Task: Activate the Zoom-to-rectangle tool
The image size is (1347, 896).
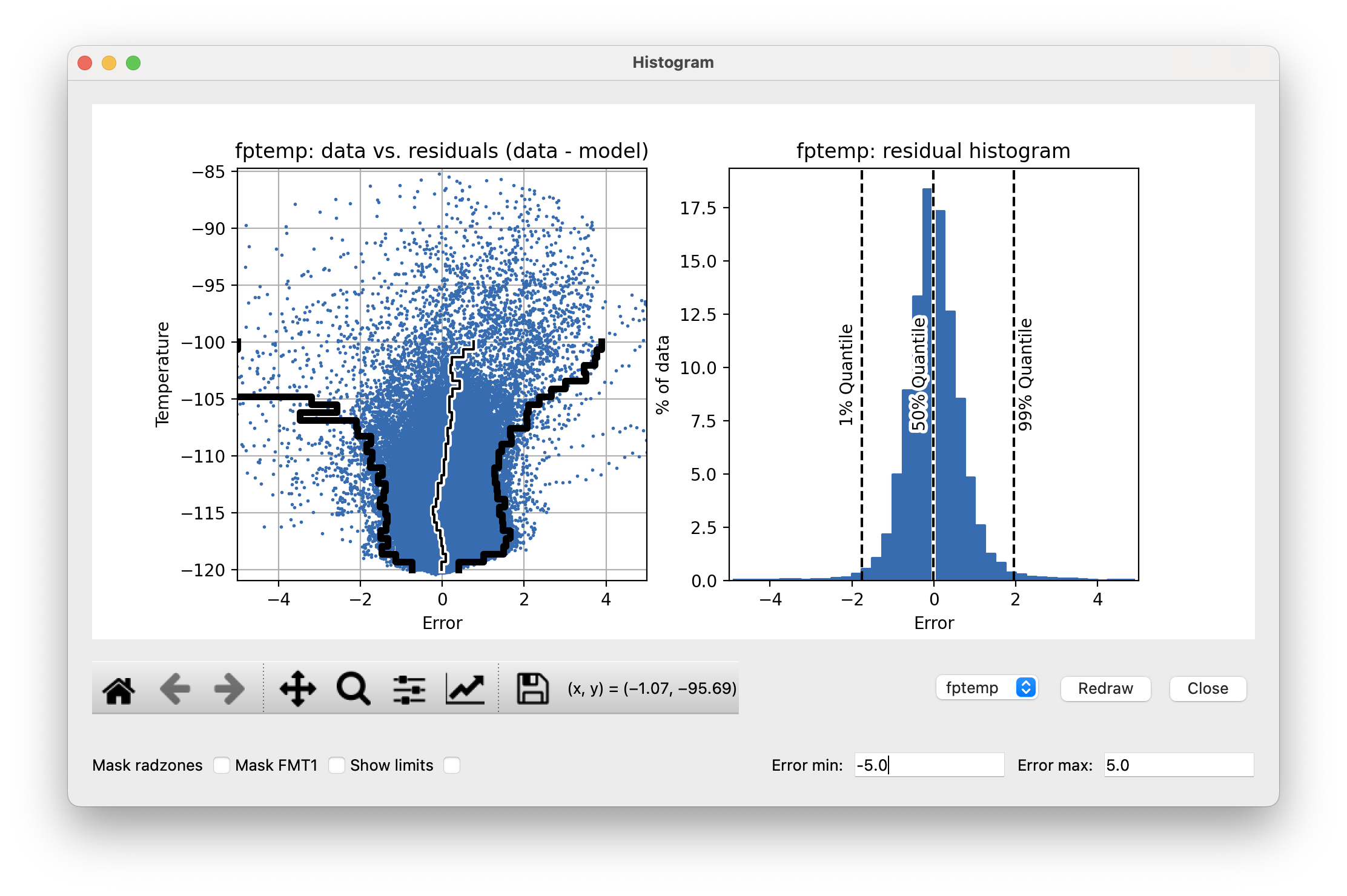Action: [352, 688]
